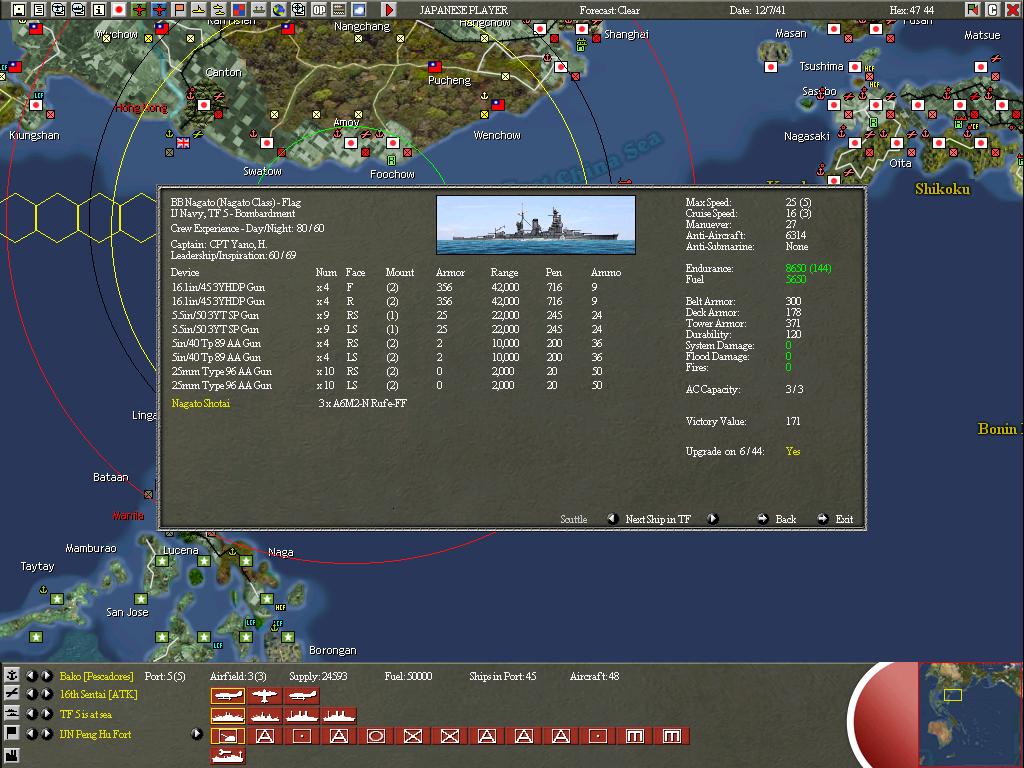
Task: Click previous arrow beside TF 5 is at sea
Action: [x=31, y=713]
